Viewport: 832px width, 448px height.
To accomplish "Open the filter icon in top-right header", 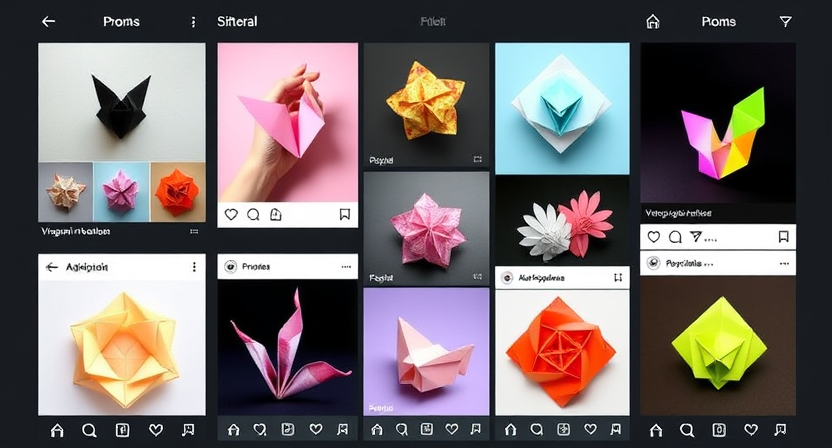I will point(784,21).
